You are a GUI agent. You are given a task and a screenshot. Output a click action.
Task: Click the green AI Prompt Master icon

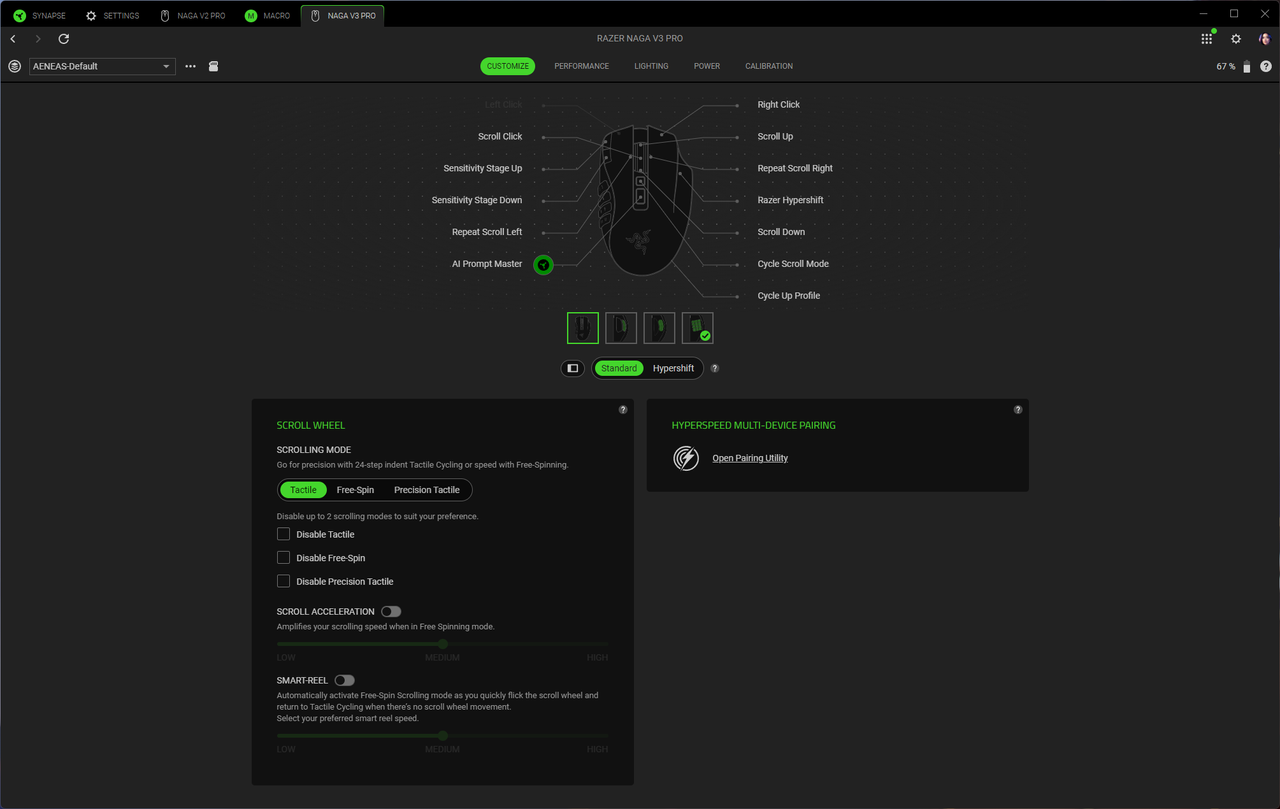[x=543, y=265]
